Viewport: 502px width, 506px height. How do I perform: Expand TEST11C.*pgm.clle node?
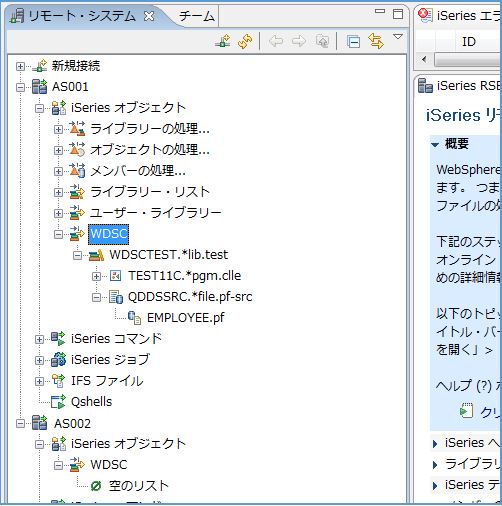pos(96,276)
